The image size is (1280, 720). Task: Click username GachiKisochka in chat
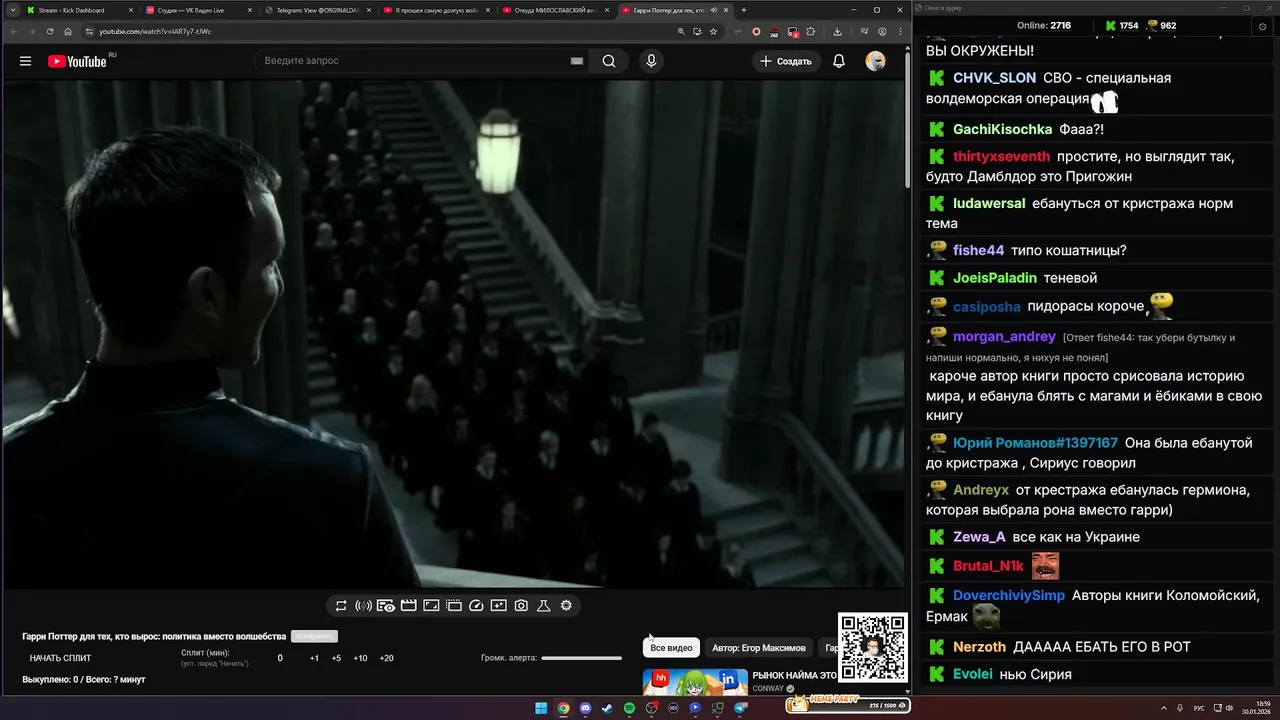1002,130
